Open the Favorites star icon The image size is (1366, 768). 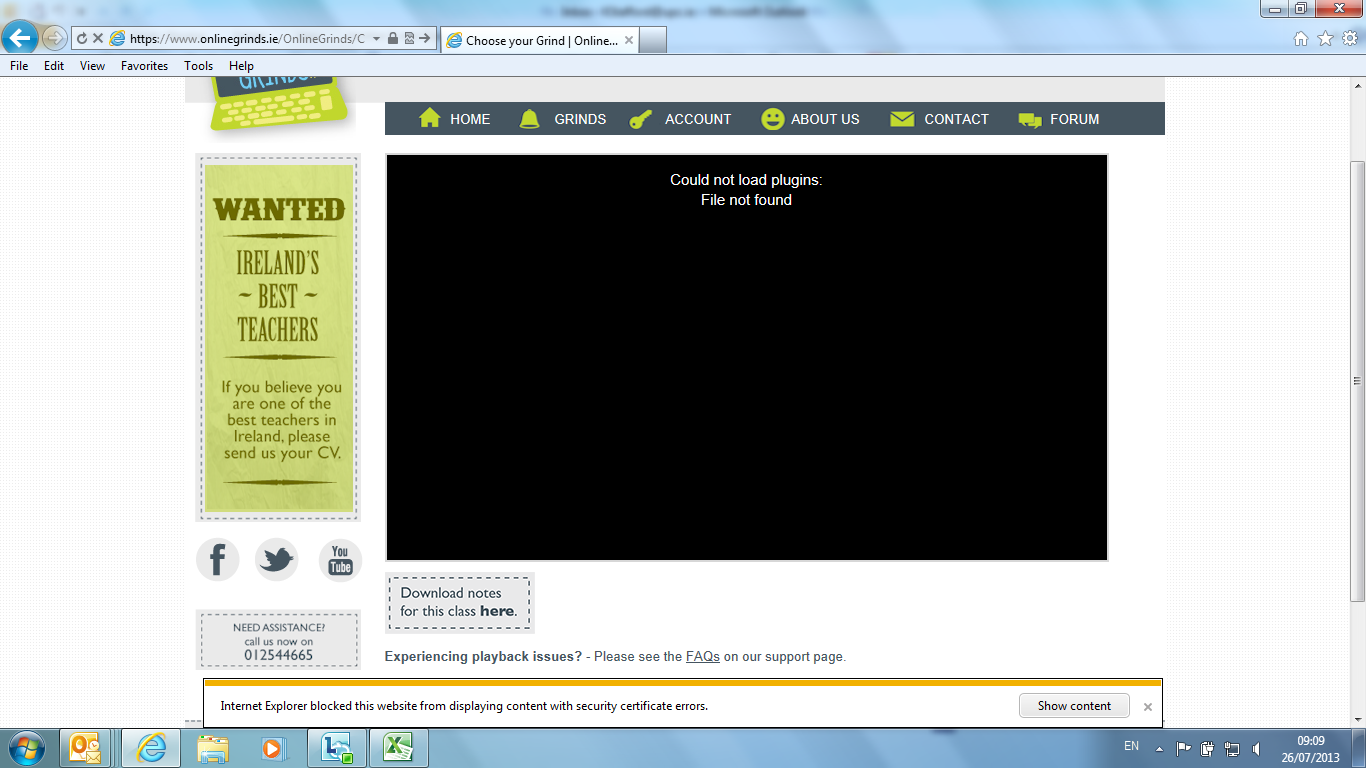tap(1325, 38)
